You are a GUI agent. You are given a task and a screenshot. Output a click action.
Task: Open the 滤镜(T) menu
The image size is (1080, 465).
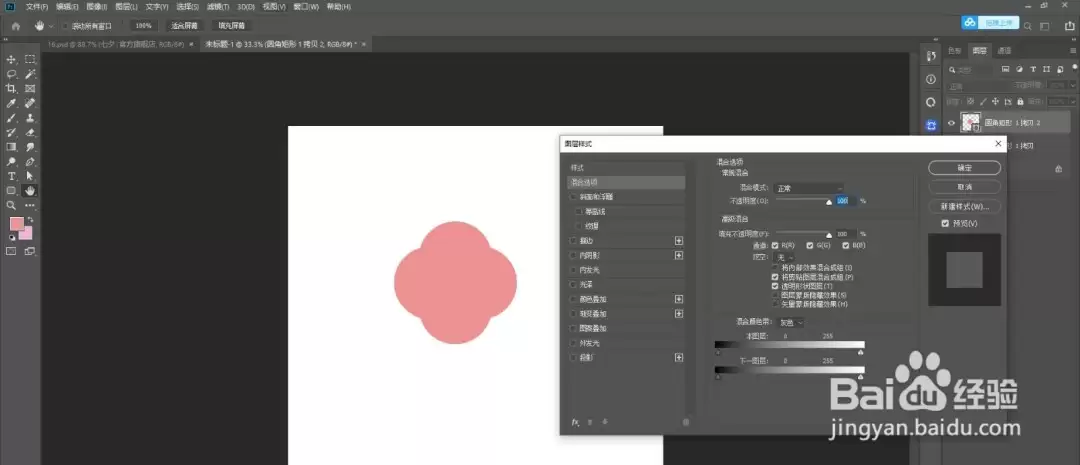[x=218, y=7]
